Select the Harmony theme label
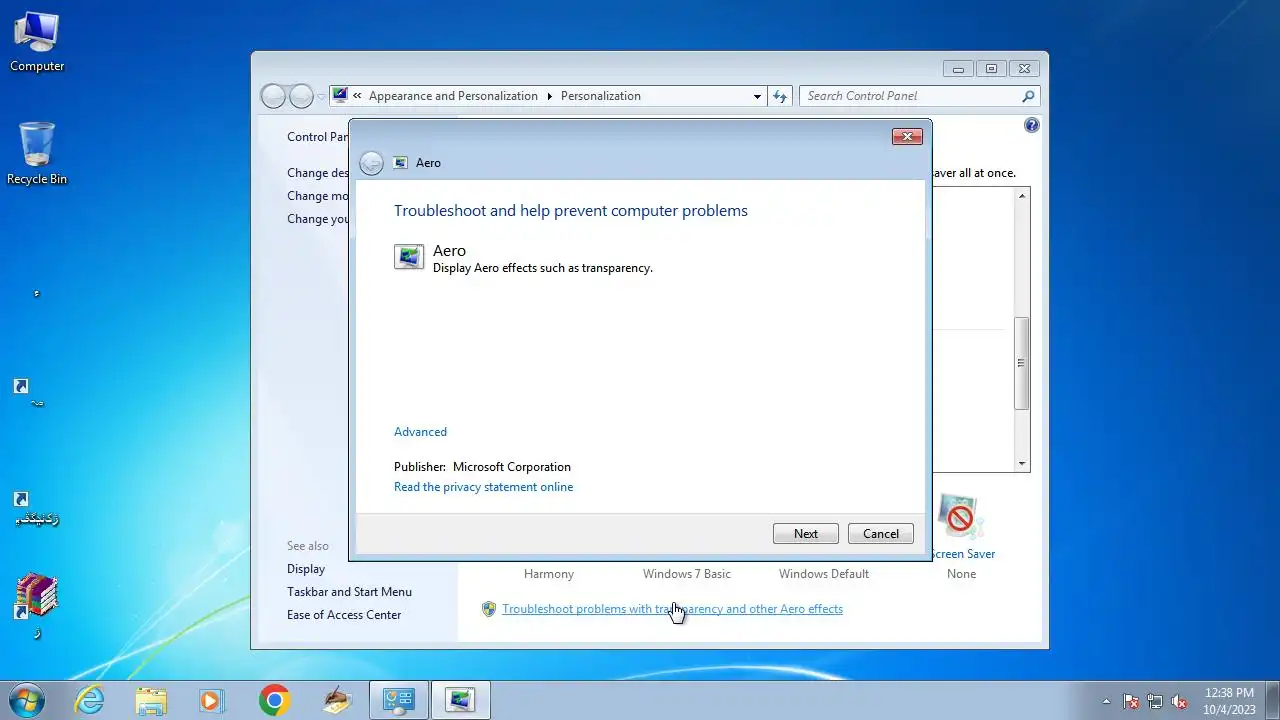This screenshot has width=1280, height=720. tap(549, 574)
